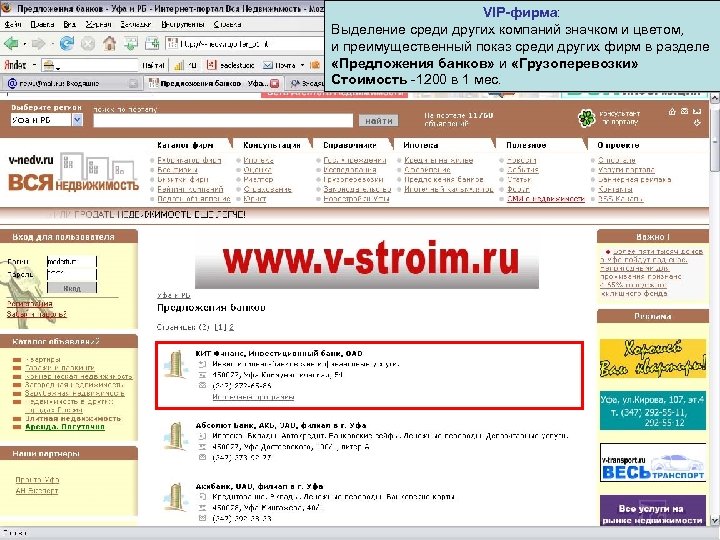Click the v-transport.ru Весь Транспорт banner
720x540 pixels.
tap(652, 462)
